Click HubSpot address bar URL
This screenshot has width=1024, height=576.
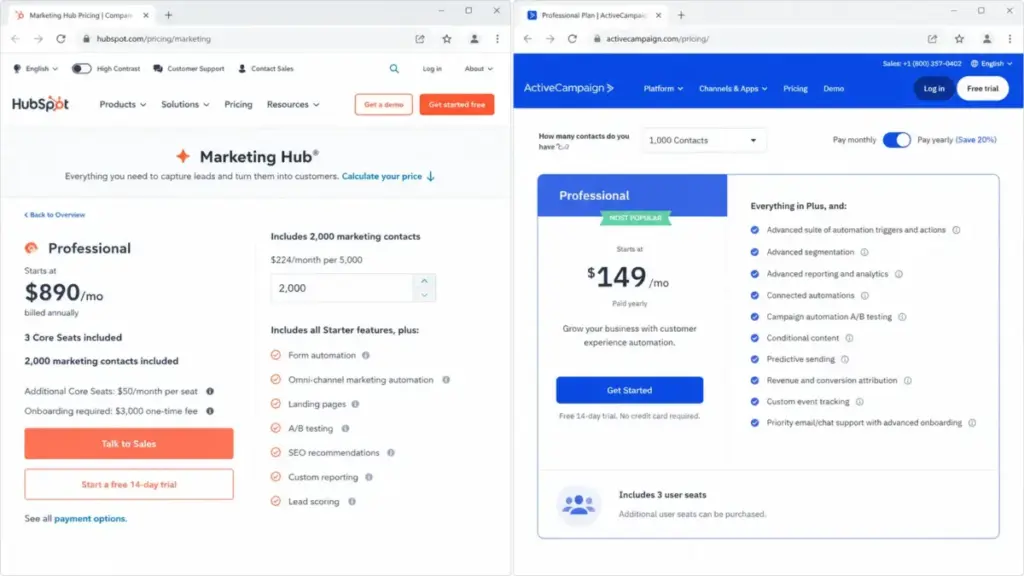153,39
